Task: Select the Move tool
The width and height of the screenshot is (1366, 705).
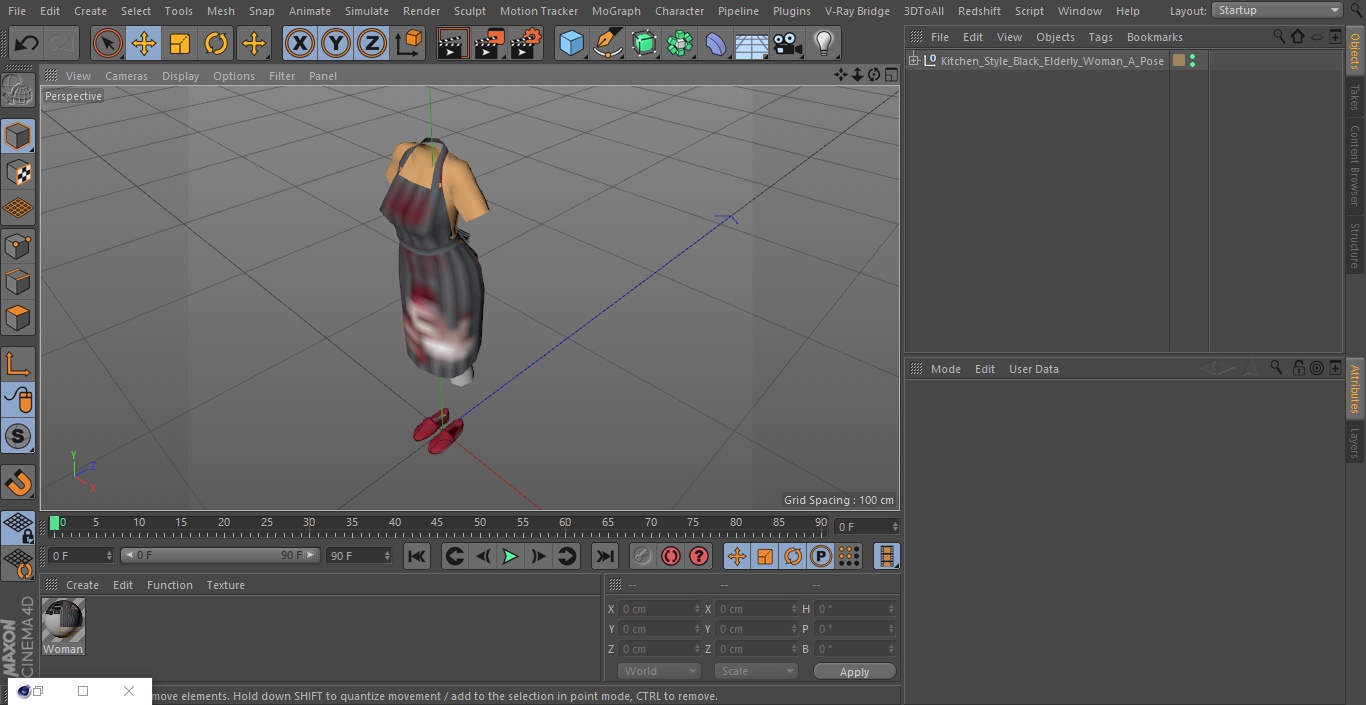Action: 144,43
